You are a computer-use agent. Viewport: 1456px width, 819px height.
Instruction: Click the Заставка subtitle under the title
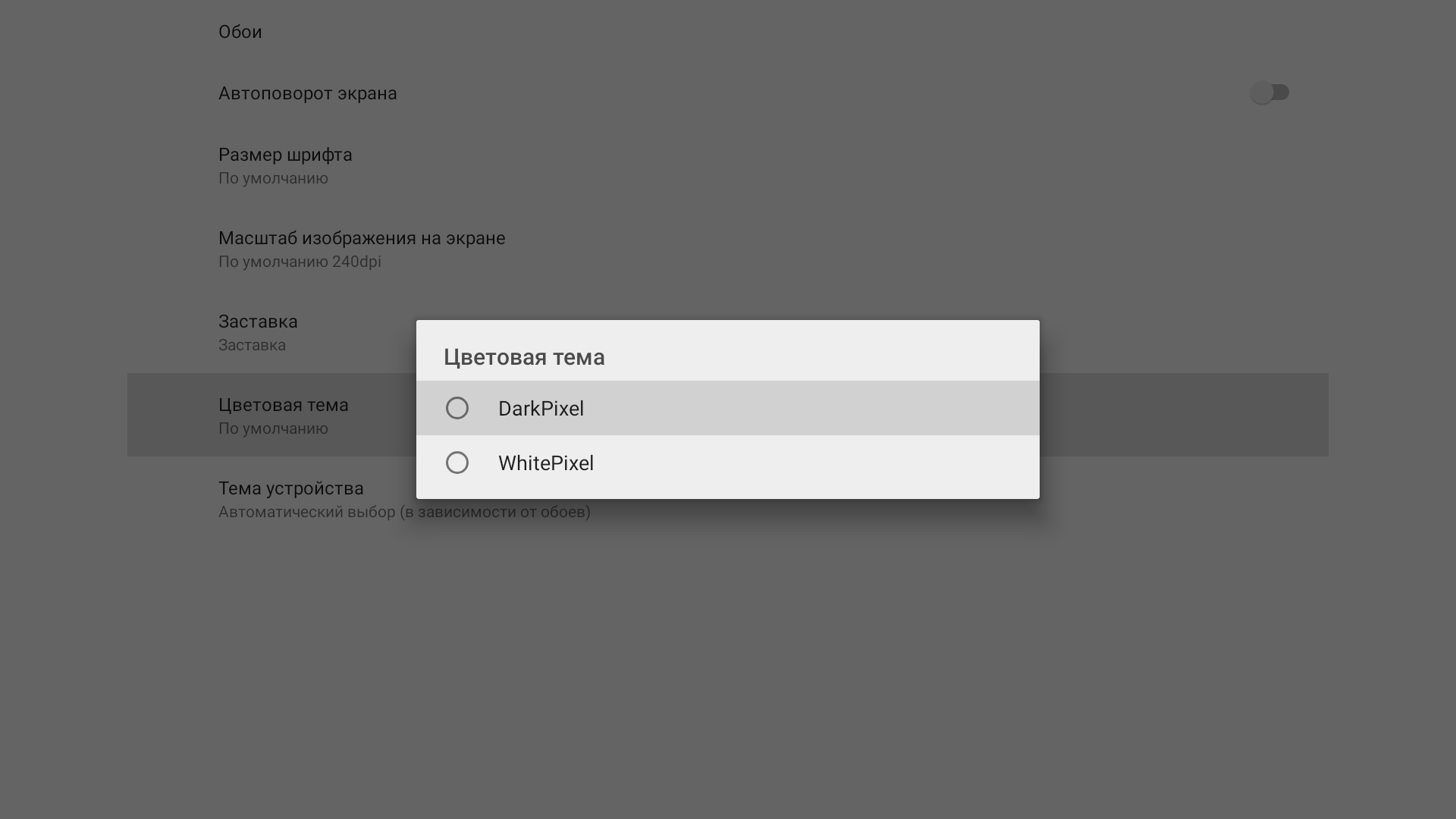point(252,345)
